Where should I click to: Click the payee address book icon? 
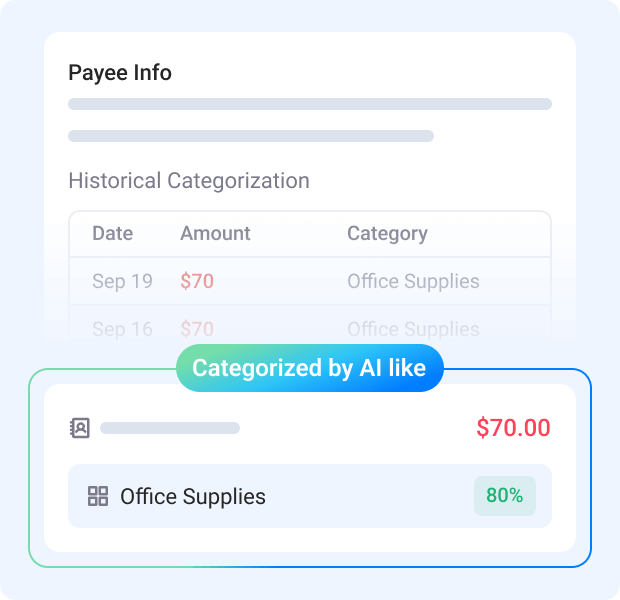coord(79,428)
